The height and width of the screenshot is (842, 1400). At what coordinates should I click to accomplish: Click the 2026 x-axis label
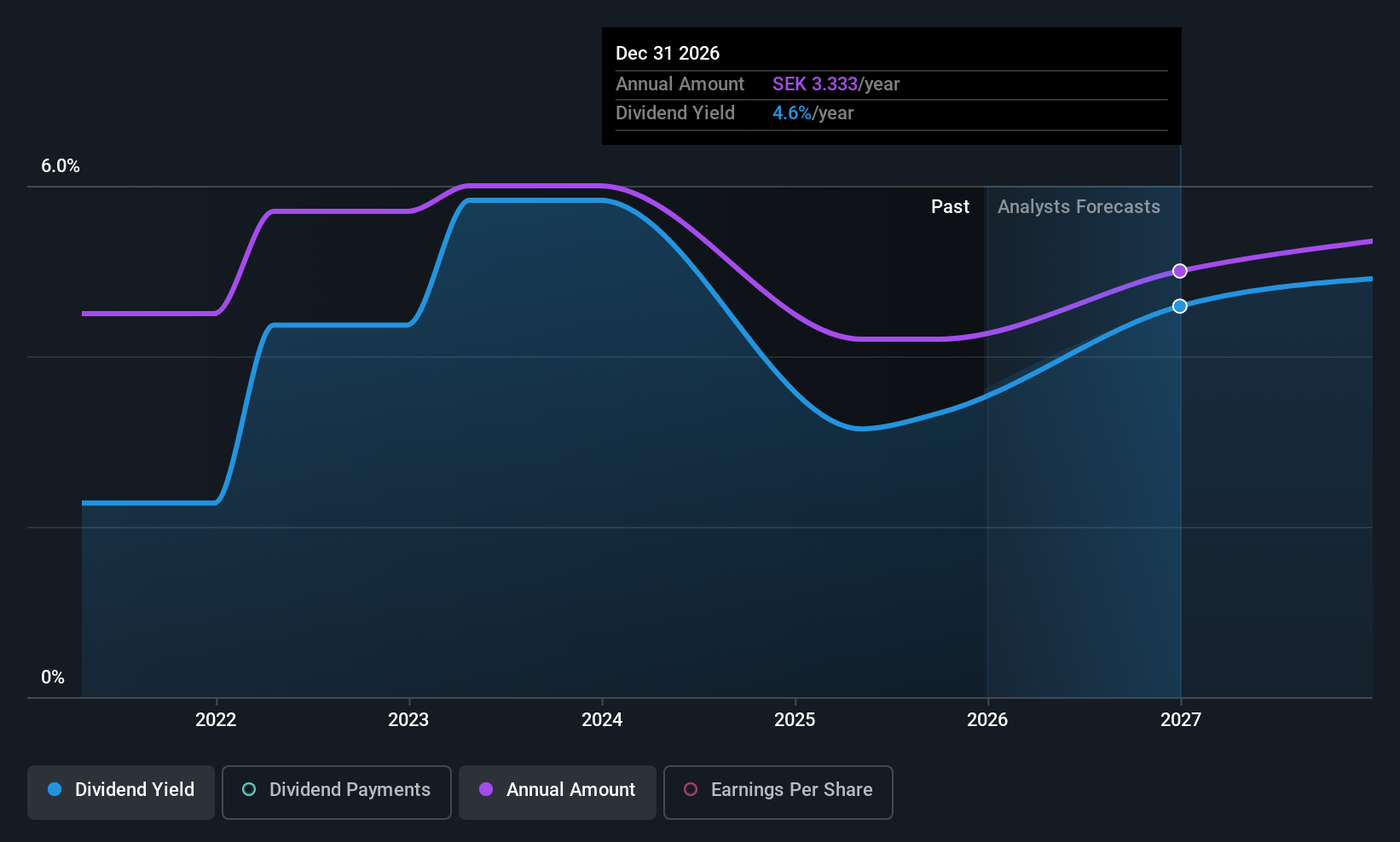coord(987,720)
